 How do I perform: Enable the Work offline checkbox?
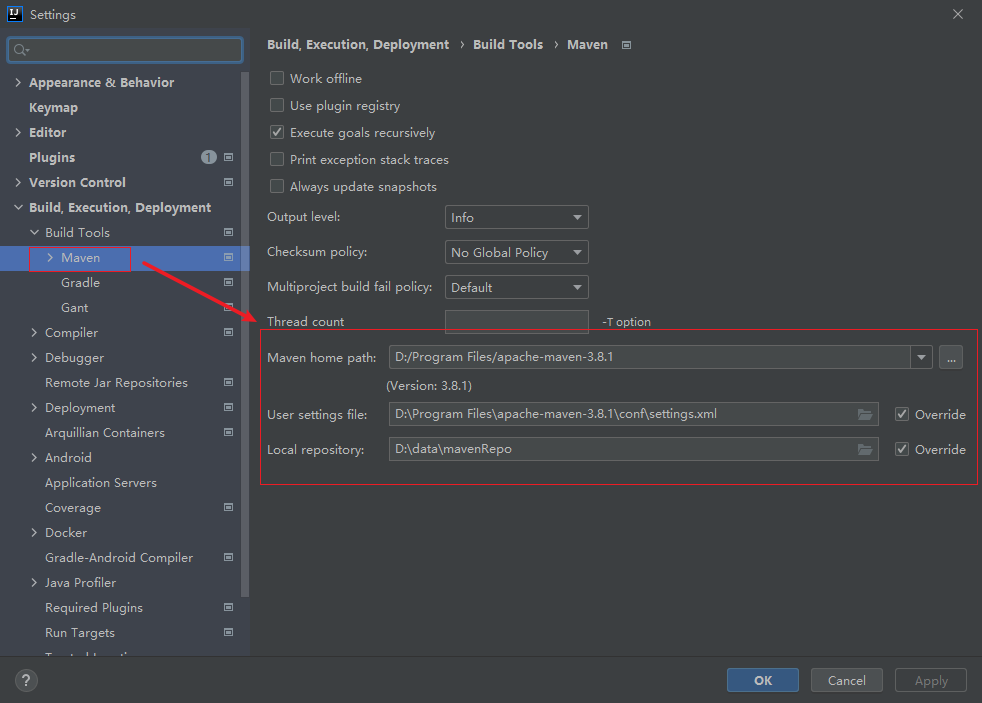pyautogui.click(x=277, y=78)
